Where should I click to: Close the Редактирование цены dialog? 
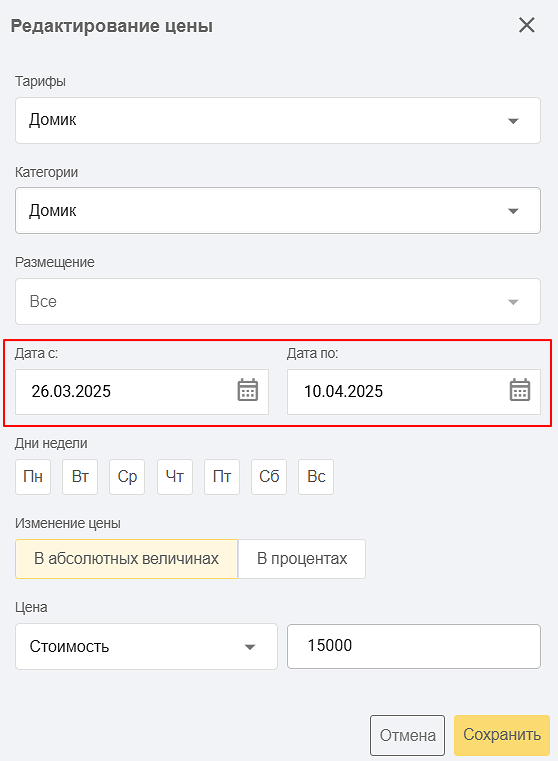tap(526, 25)
